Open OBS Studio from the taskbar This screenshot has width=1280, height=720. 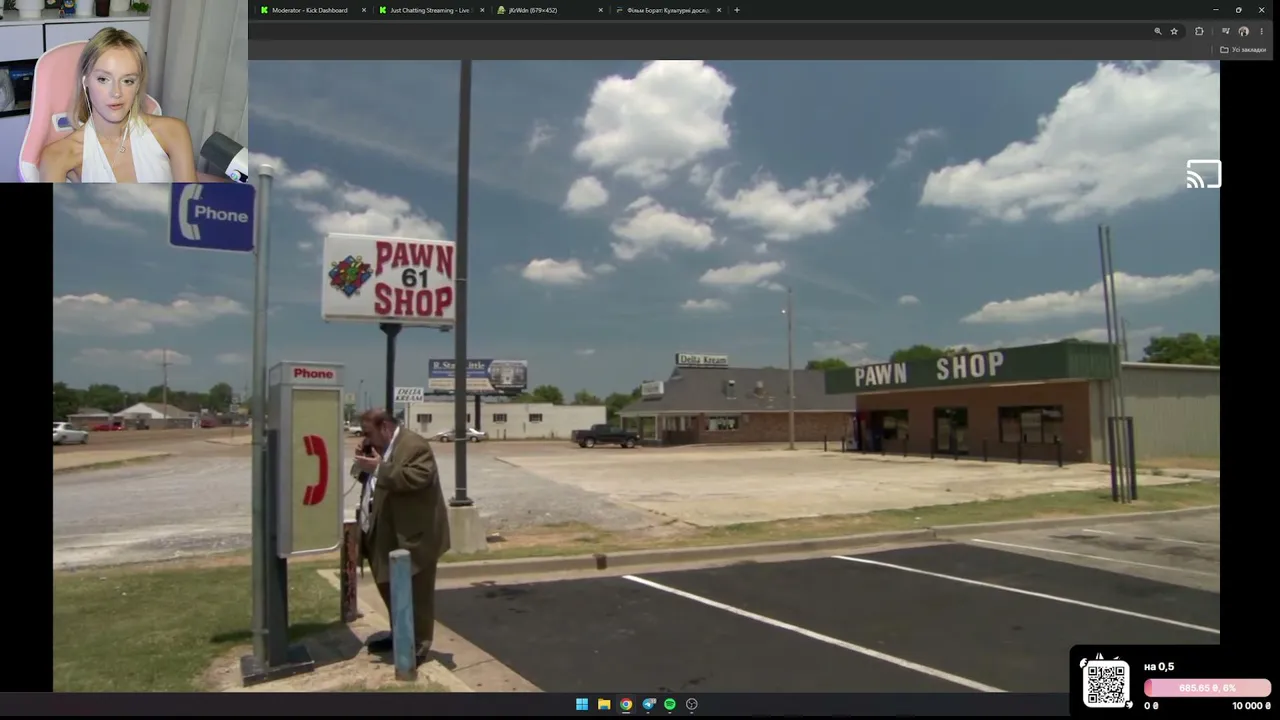pyautogui.click(x=691, y=704)
